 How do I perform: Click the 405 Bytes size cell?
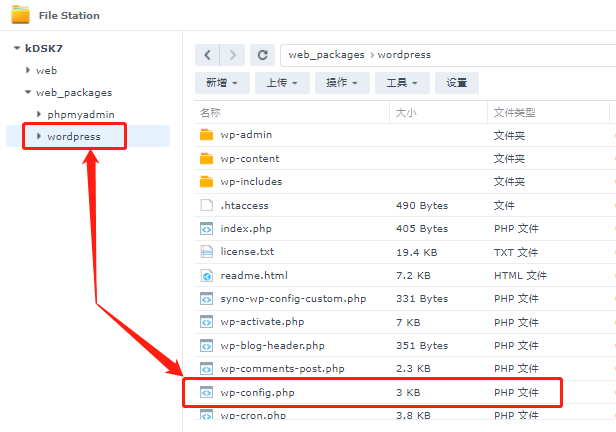[x=422, y=229]
